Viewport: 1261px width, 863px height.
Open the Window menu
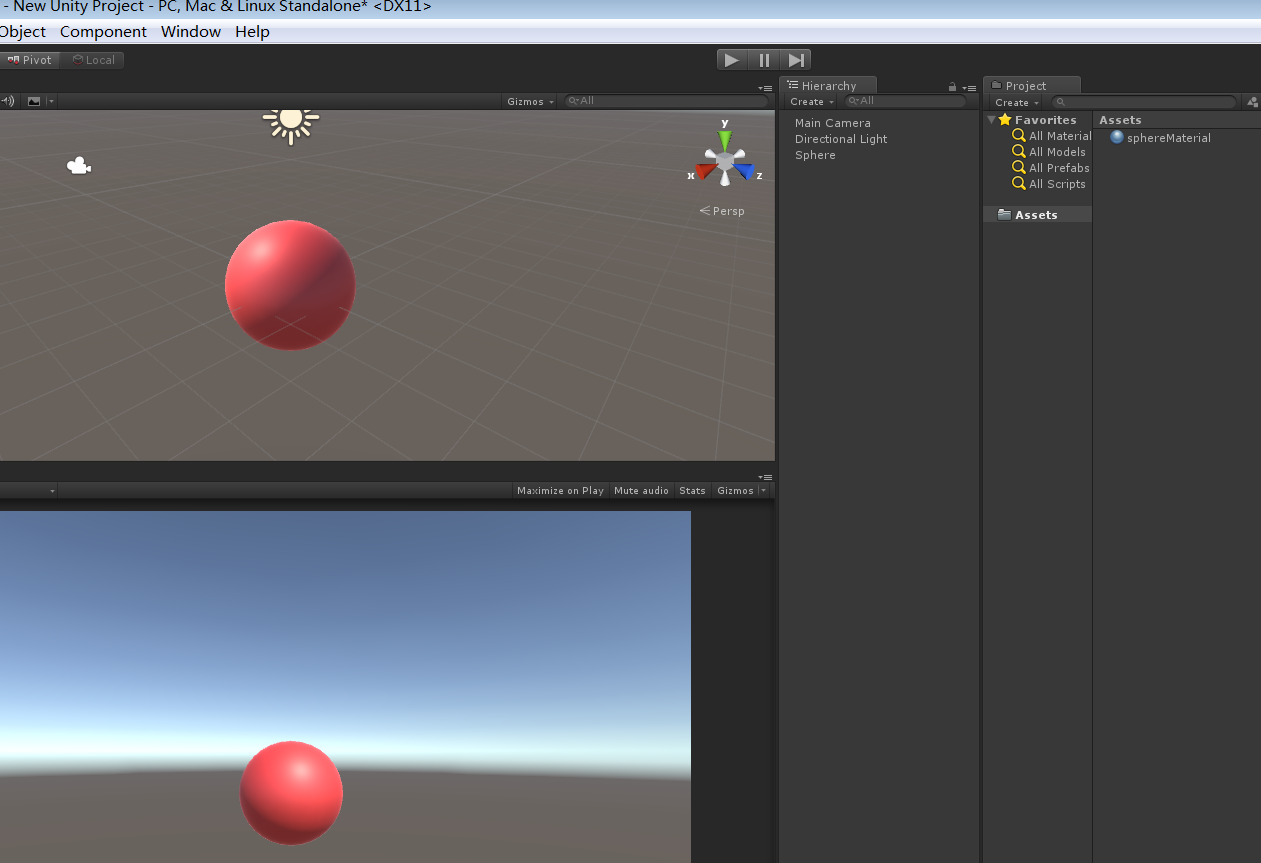tap(191, 31)
